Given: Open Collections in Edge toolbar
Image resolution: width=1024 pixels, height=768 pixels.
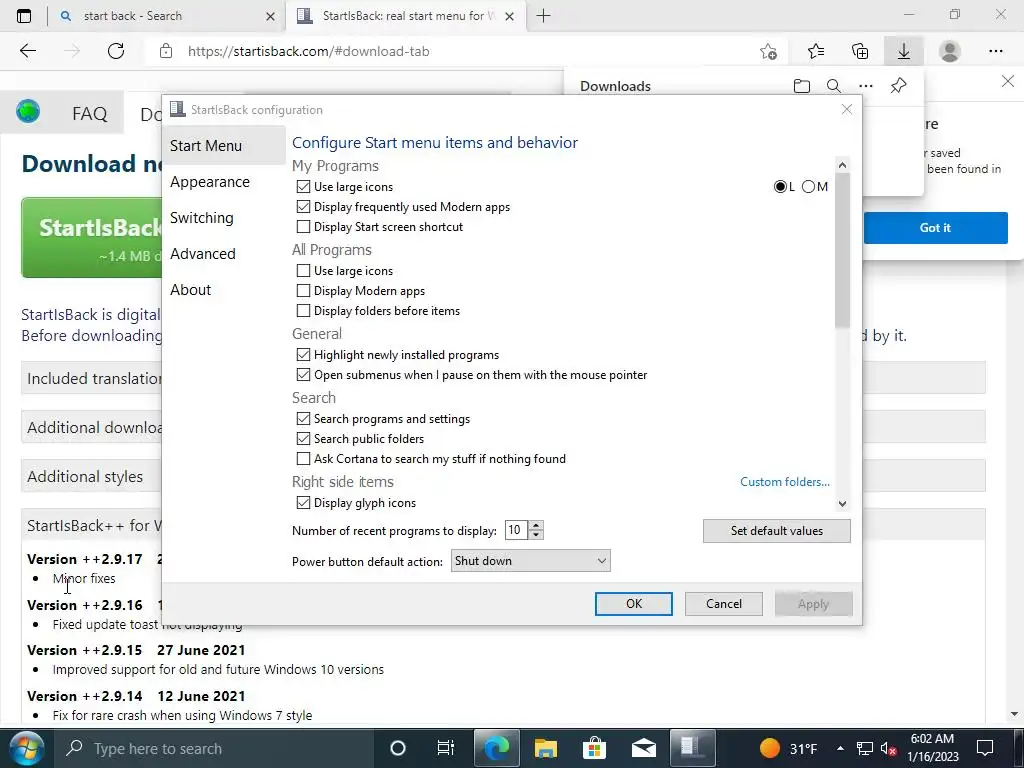Looking at the screenshot, I should click(x=860, y=51).
